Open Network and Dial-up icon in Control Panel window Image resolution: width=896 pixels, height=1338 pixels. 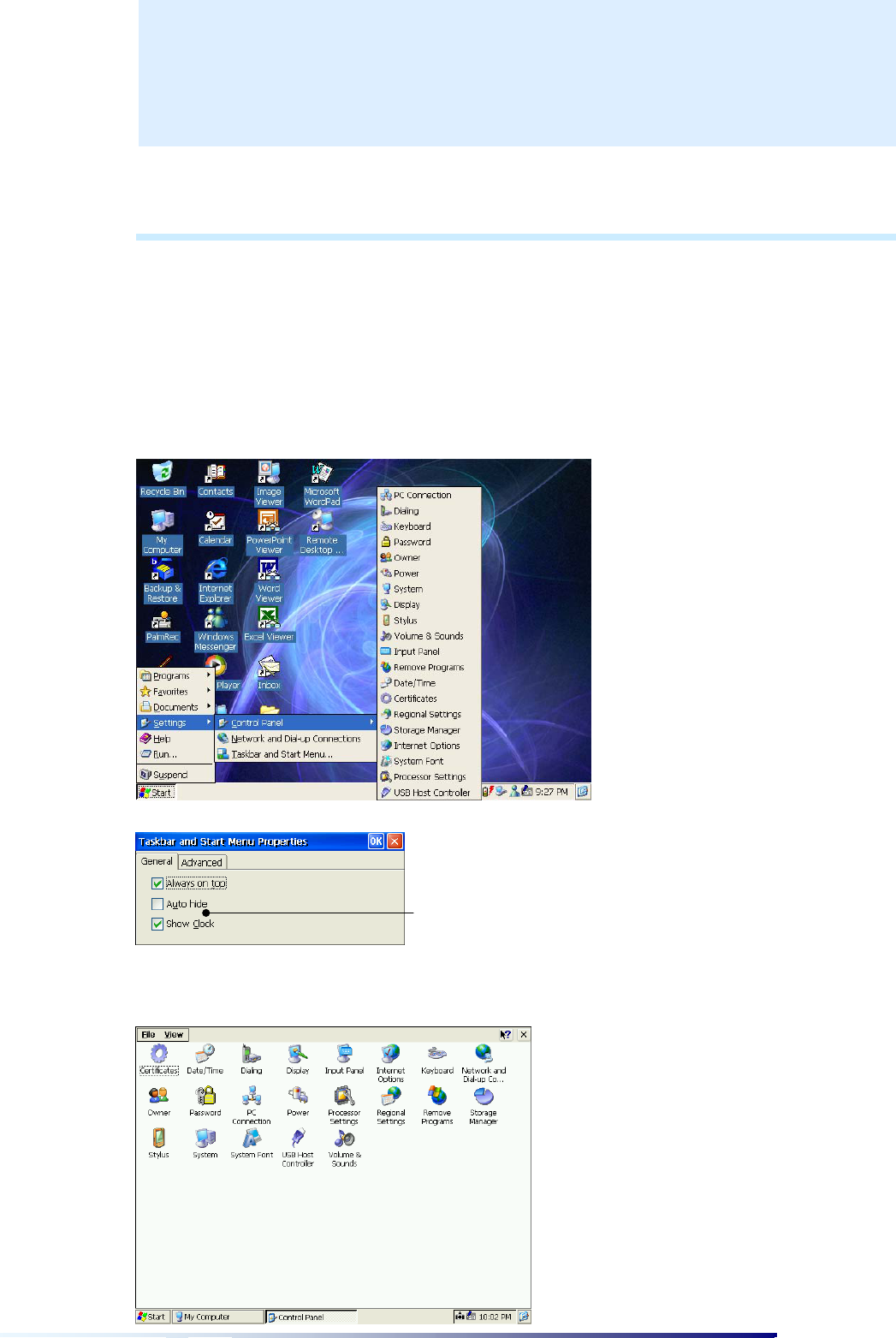[x=484, y=1063]
